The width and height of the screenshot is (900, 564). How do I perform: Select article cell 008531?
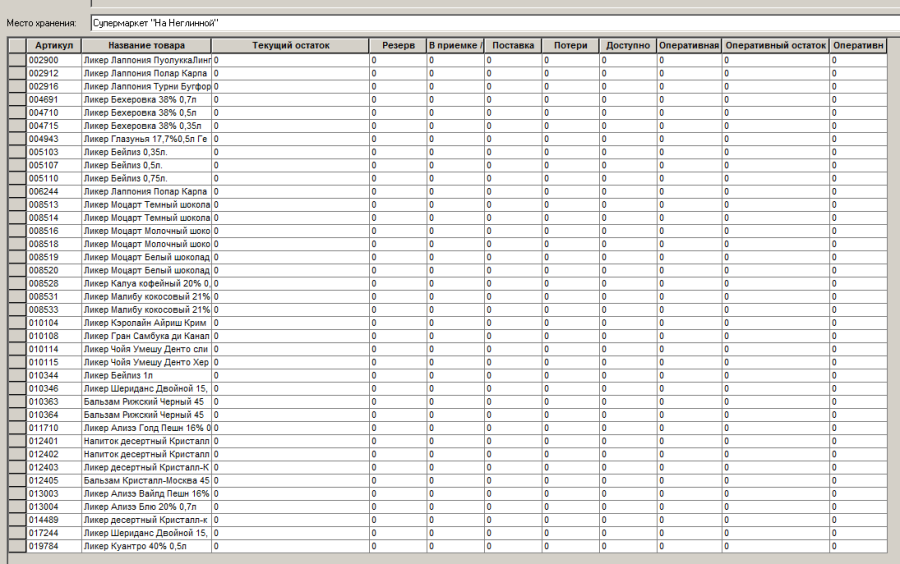[54, 297]
